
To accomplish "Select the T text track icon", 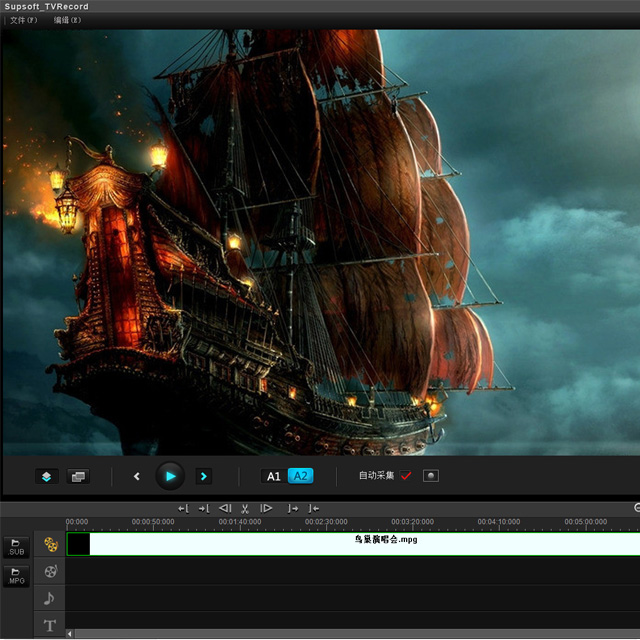I will [x=50, y=625].
